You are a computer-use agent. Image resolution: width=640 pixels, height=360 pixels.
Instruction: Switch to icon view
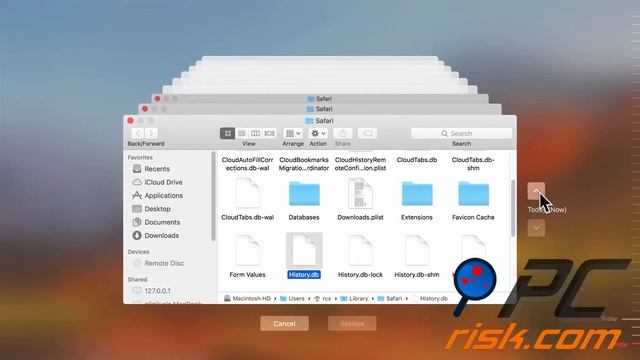pyautogui.click(x=227, y=133)
